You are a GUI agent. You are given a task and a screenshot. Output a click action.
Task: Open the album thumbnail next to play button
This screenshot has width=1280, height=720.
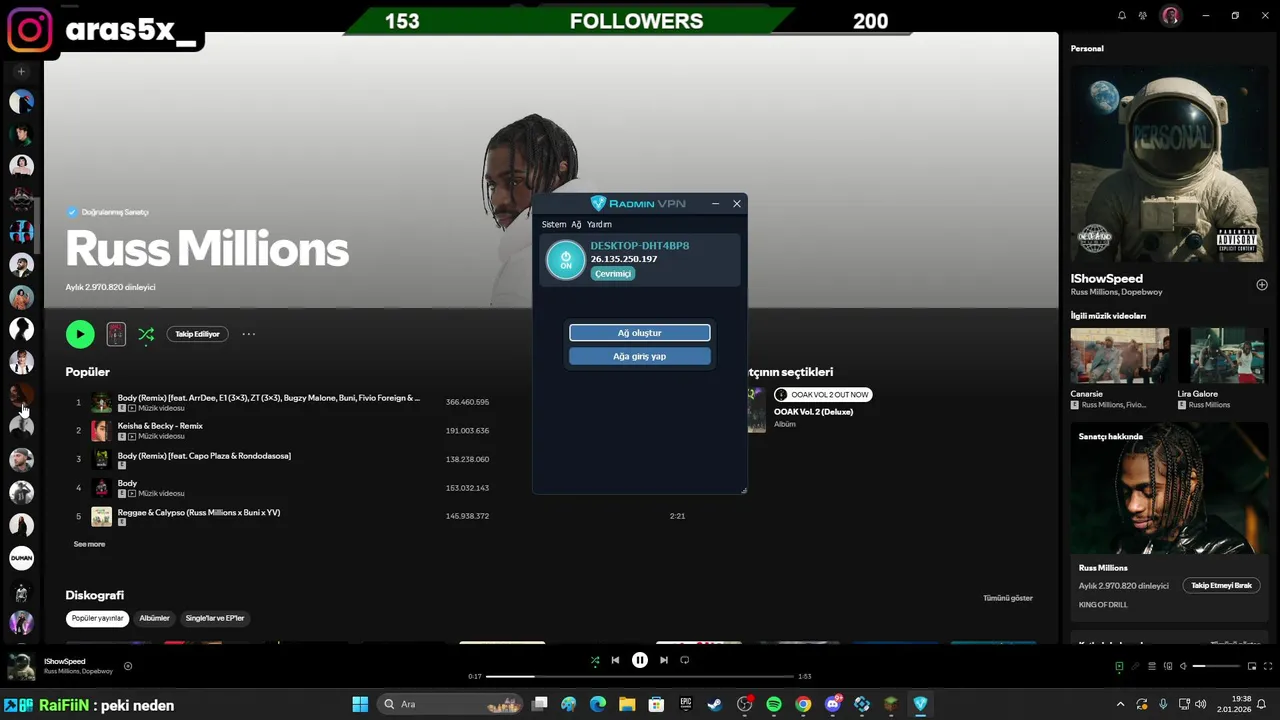click(x=116, y=334)
